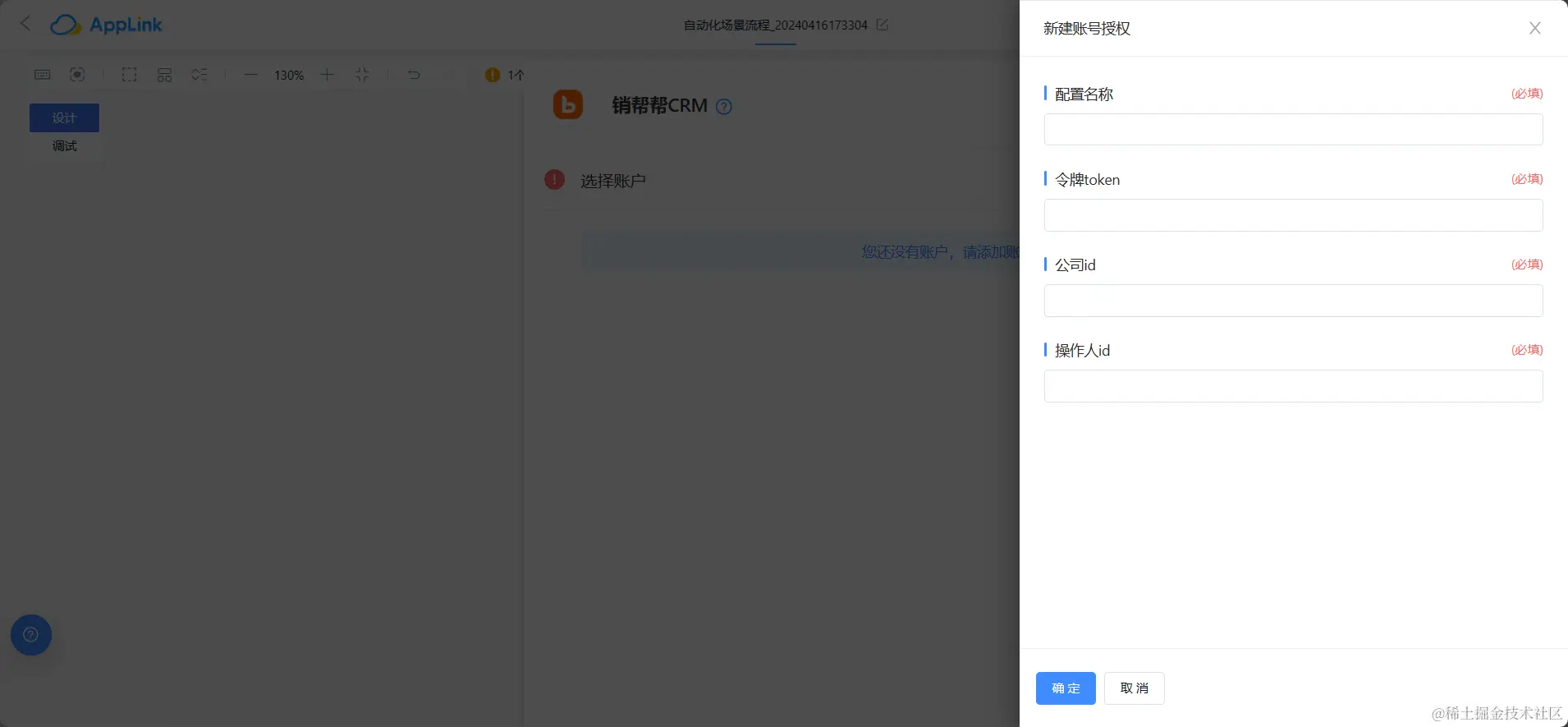Focus the 令牌token input field
Viewport: 1568px width, 727px height.
click(x=1293, y=215)
